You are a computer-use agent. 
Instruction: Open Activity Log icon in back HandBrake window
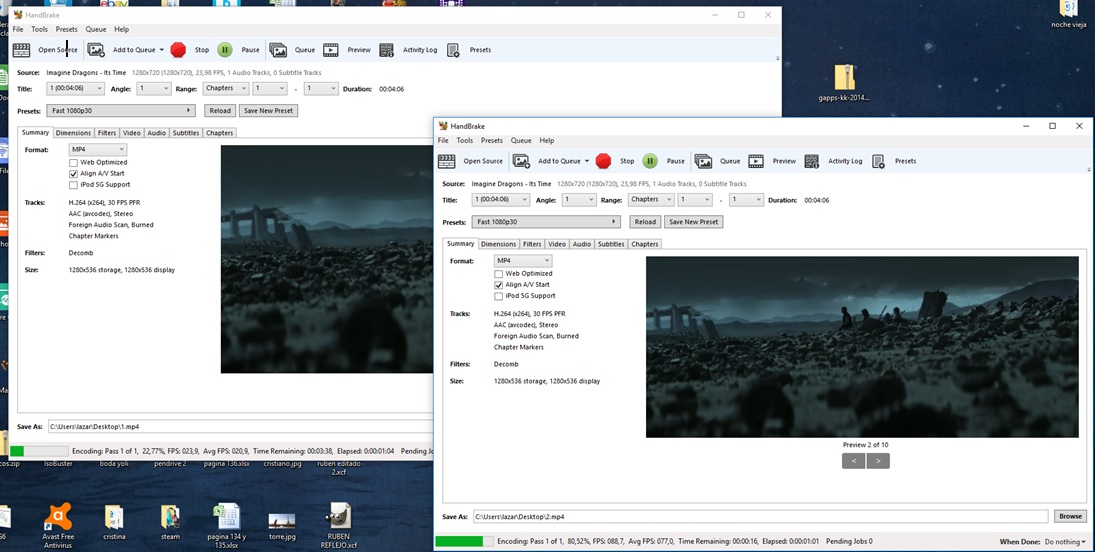click(x=386, y=50)
